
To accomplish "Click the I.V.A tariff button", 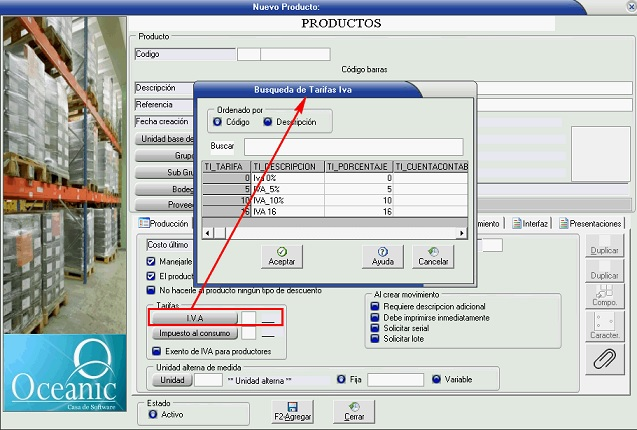I will 194,318.
